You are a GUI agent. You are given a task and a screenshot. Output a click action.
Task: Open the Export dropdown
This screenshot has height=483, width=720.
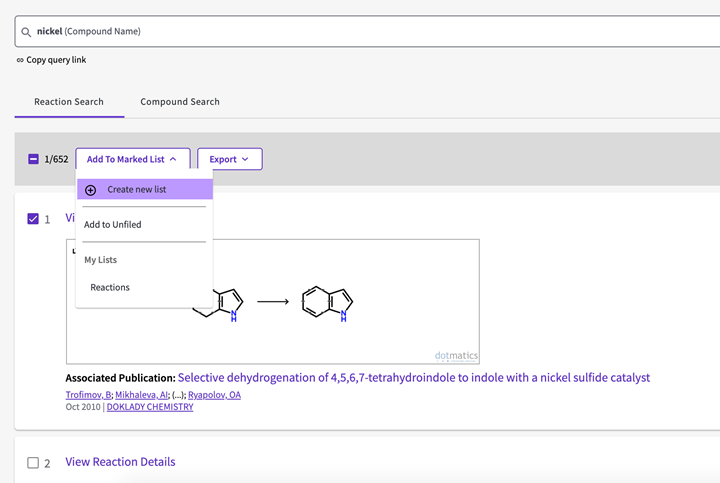point(230,159)
